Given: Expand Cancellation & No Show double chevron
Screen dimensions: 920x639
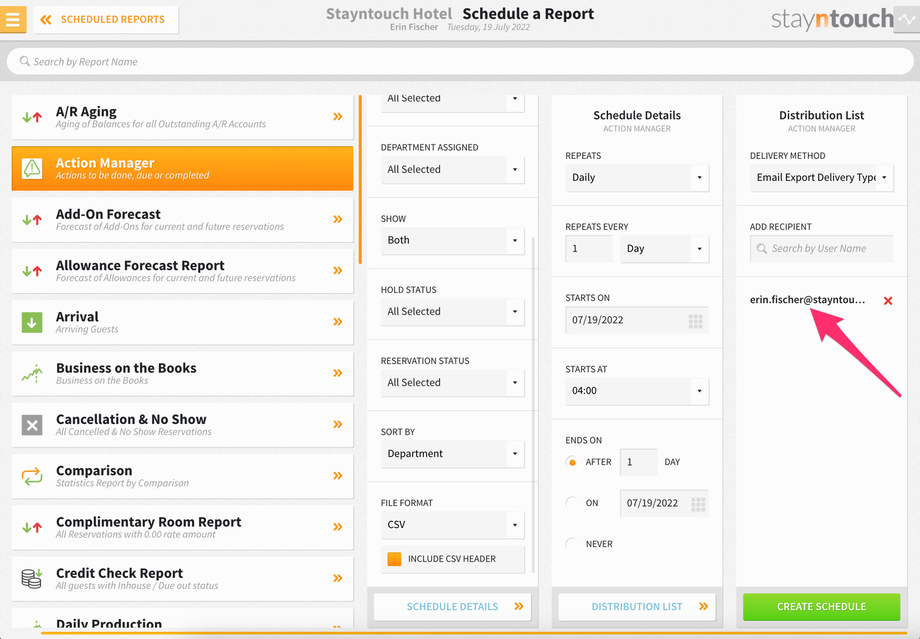Looking at the screenshot, I should pyautogui.click(x=337, y=424).
